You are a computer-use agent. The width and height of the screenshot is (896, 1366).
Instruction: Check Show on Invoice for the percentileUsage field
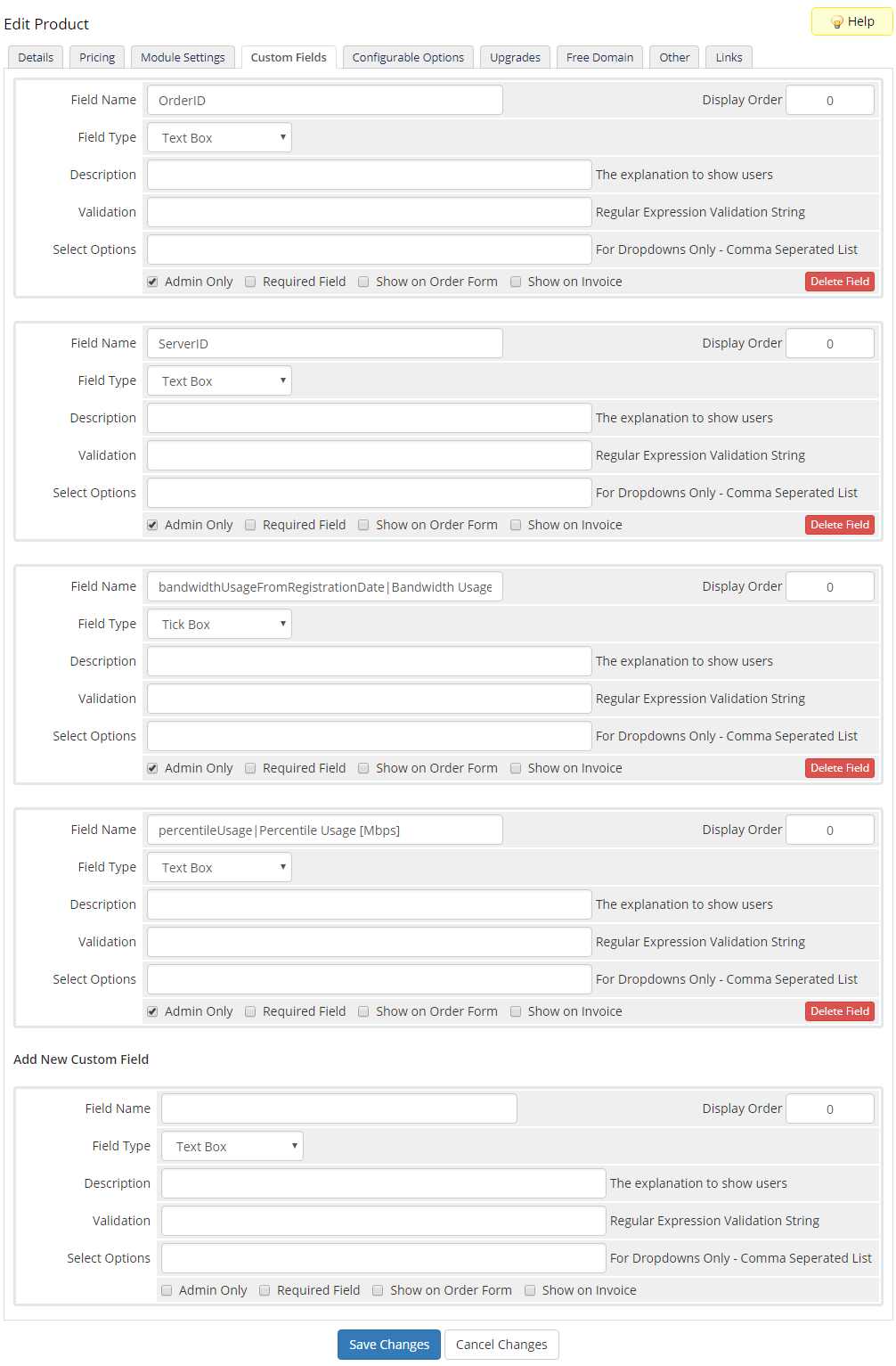coord(516,1011)
